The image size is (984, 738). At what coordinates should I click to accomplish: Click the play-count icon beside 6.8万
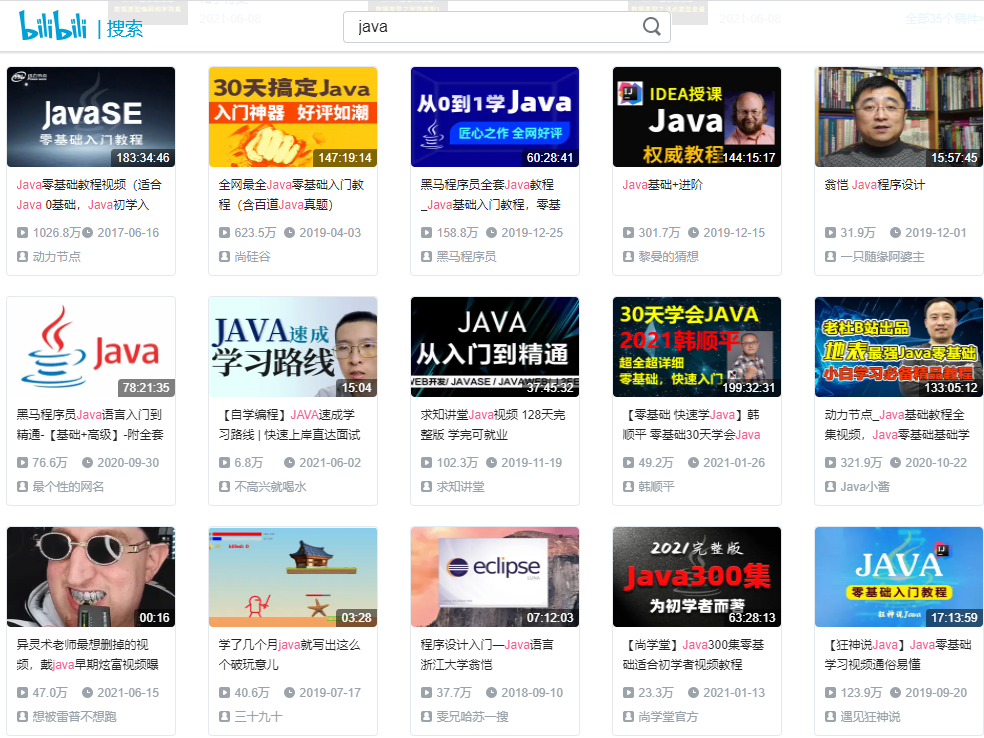tap(225, 463)
